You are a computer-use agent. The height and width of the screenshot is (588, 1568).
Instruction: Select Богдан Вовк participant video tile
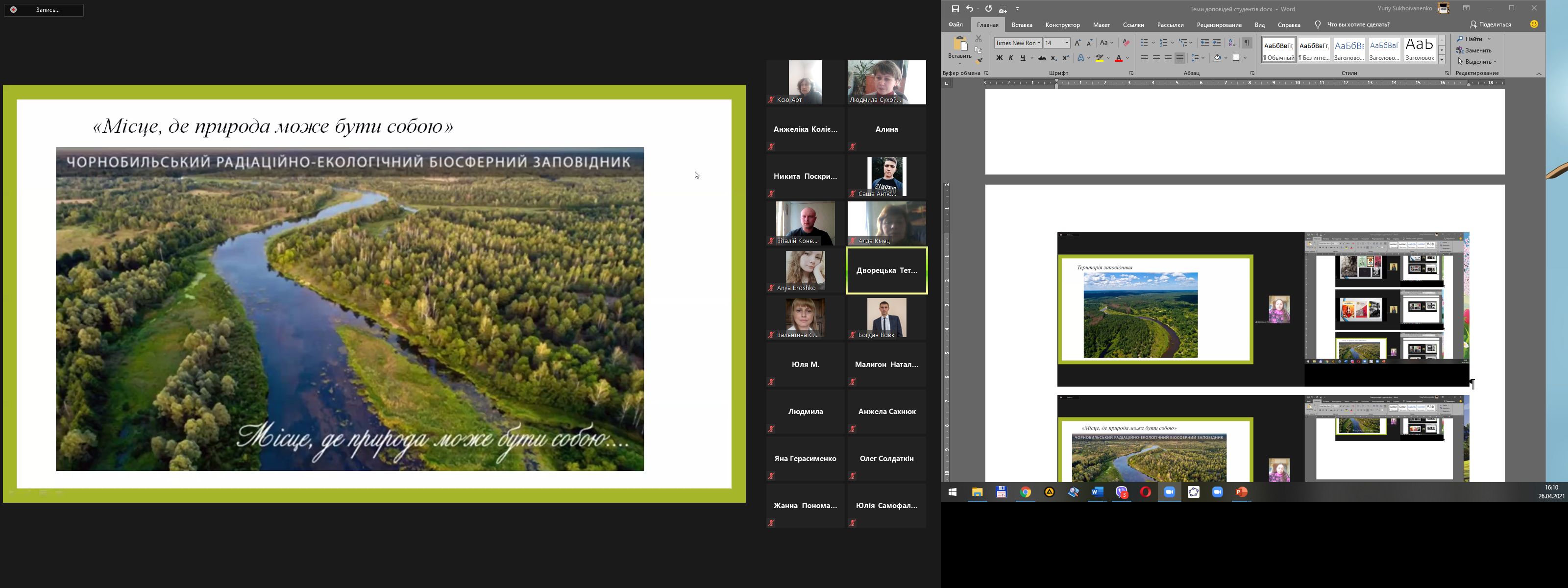pyautogui.click(x=886, y=318)
